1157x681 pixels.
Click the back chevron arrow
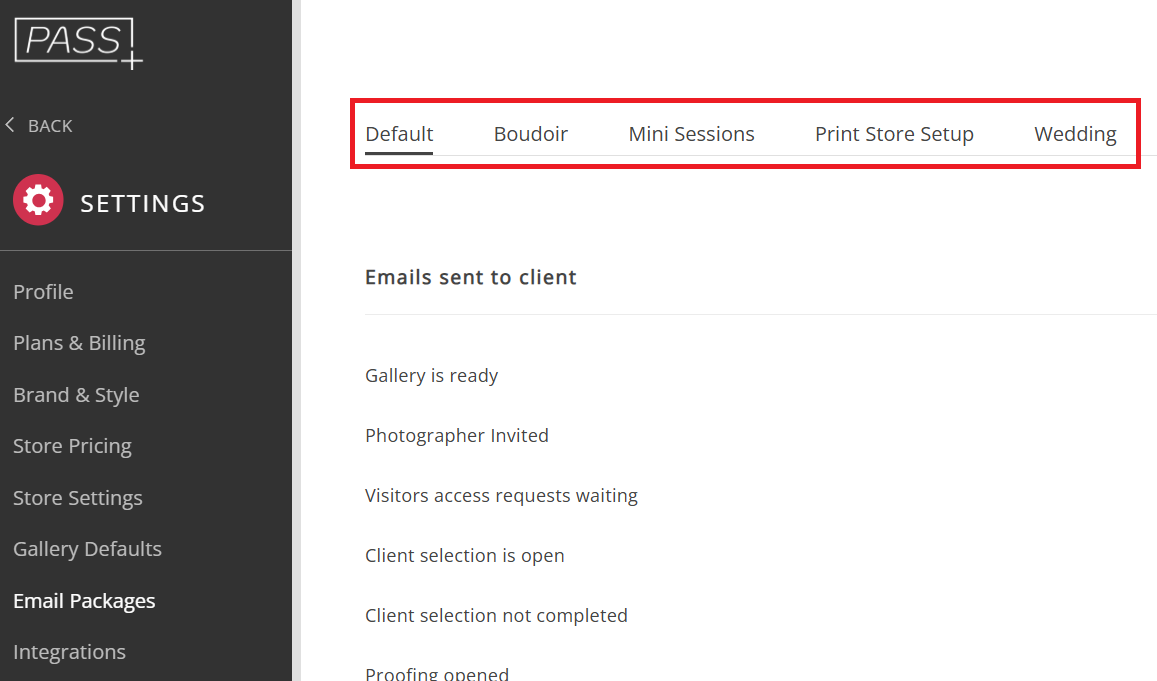click(x=10, y=125)
